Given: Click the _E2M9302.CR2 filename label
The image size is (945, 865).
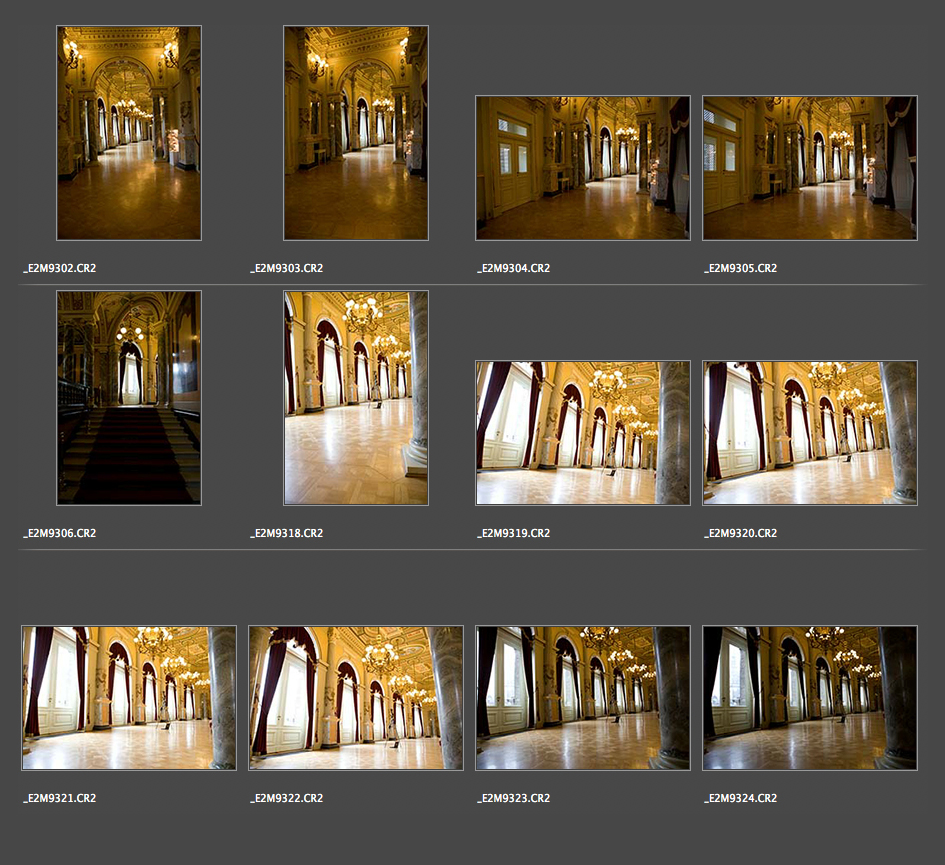Looking at the screenshot, I should point(60,268).
